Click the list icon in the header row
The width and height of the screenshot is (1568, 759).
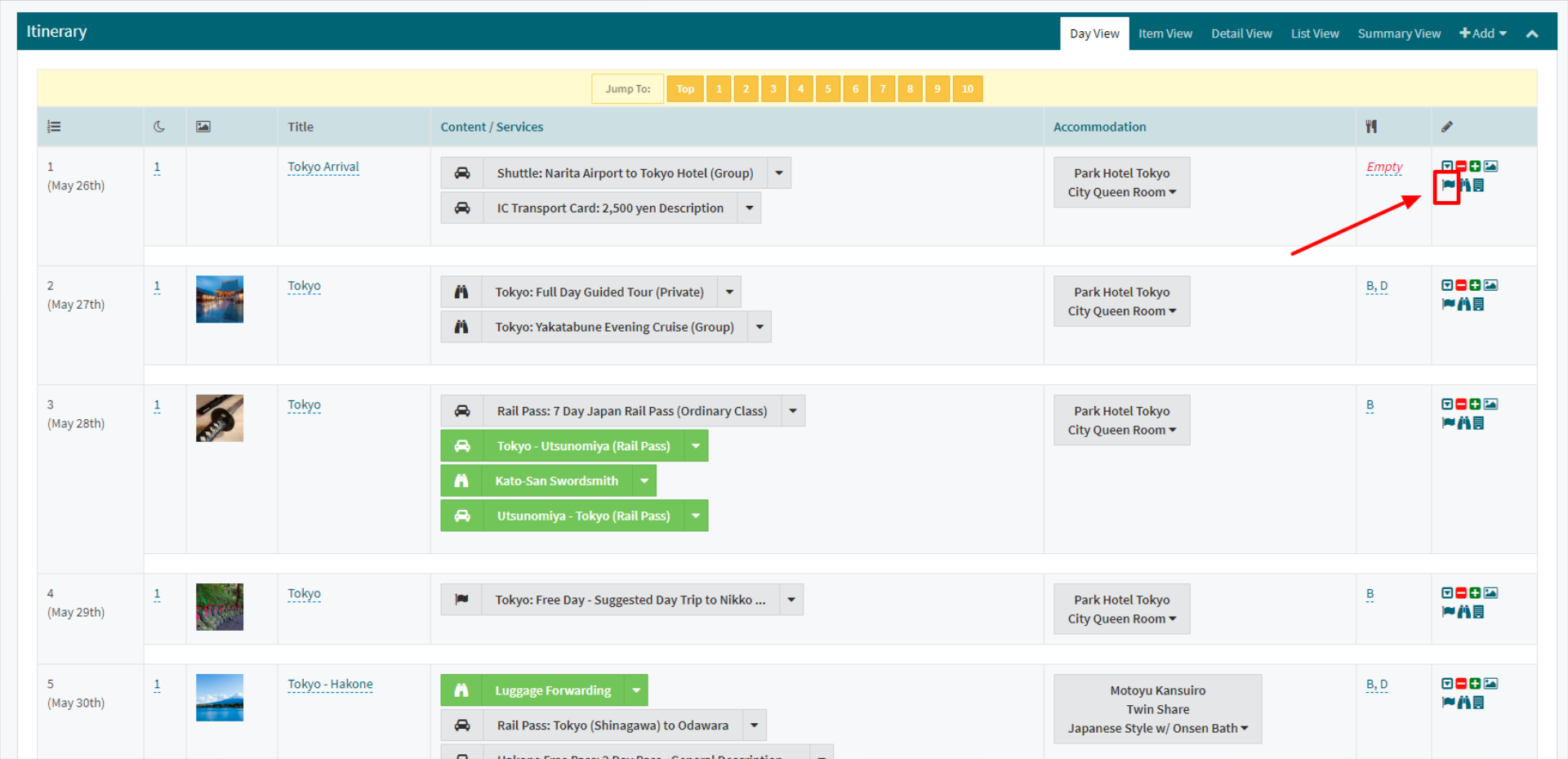54,127
